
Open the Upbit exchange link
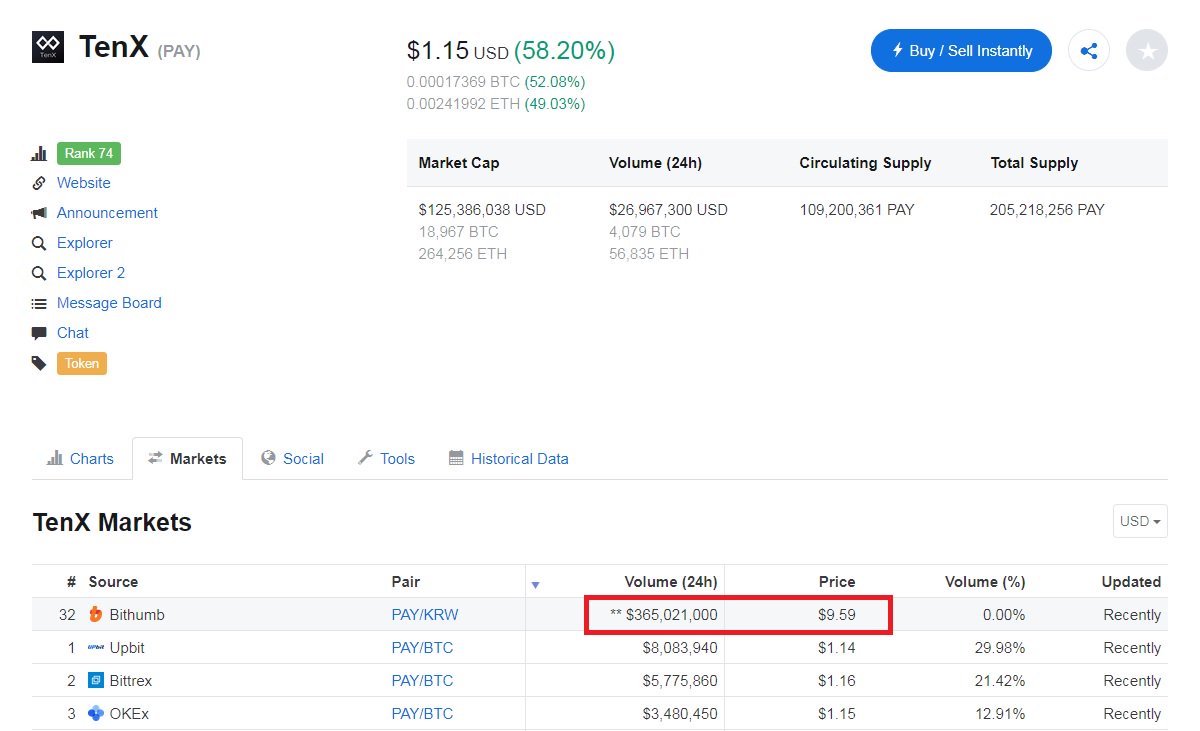127,648
